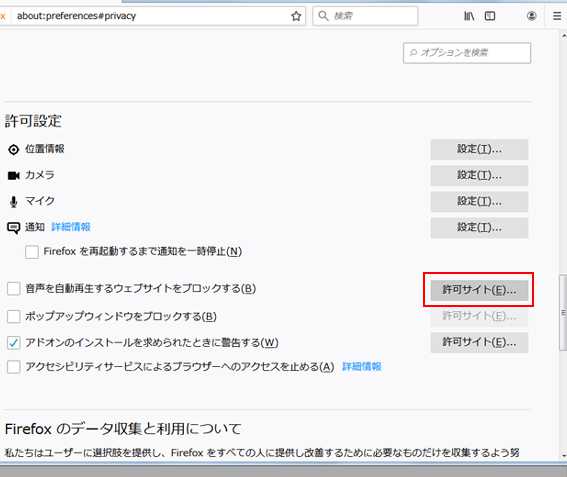Image resolution: width=567 pixels, height=477 pixels.
Task: Open notification (通知) settings button
Action: coord(479,227)
